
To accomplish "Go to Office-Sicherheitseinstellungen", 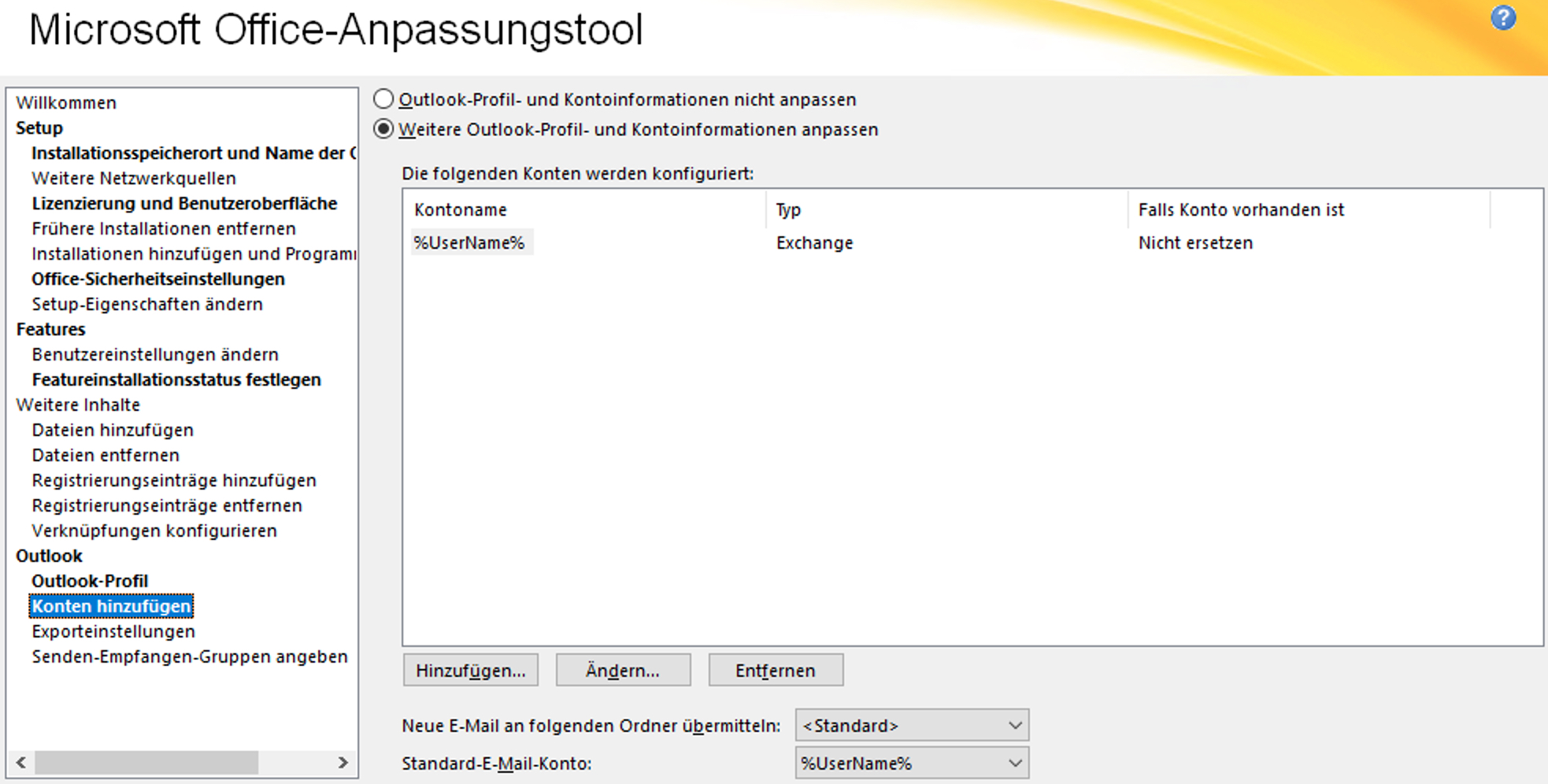I will pyautogui.click(x=158, y=279).
